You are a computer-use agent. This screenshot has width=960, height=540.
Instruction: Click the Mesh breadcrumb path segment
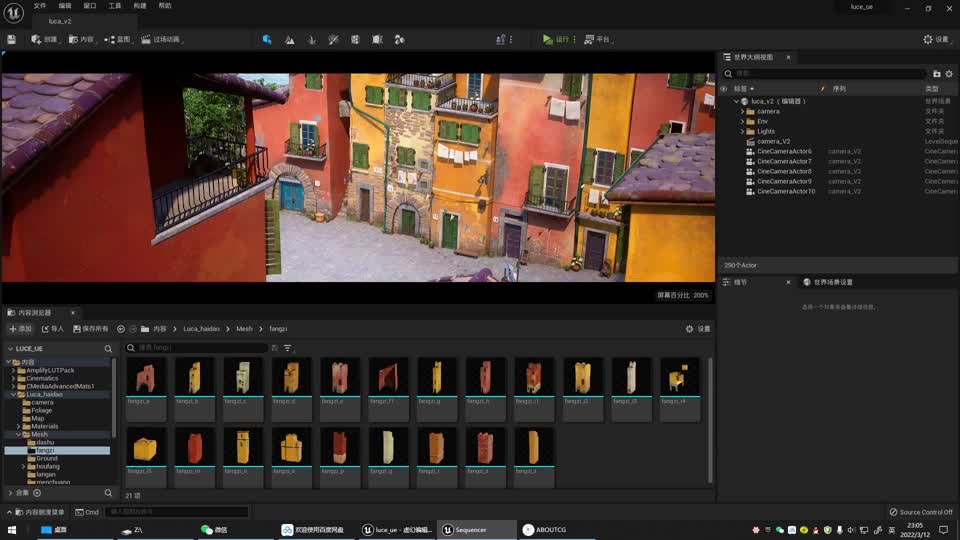coord(244,329)
